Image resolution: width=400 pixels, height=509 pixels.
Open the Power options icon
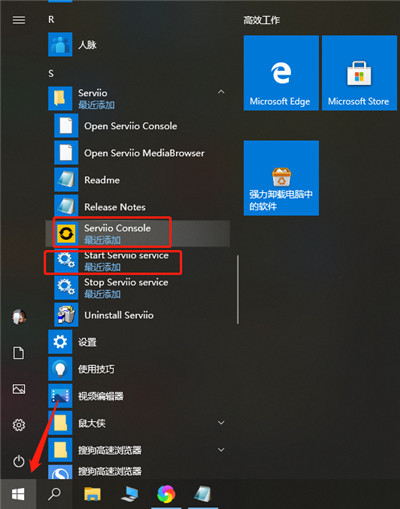coord(19,461)
